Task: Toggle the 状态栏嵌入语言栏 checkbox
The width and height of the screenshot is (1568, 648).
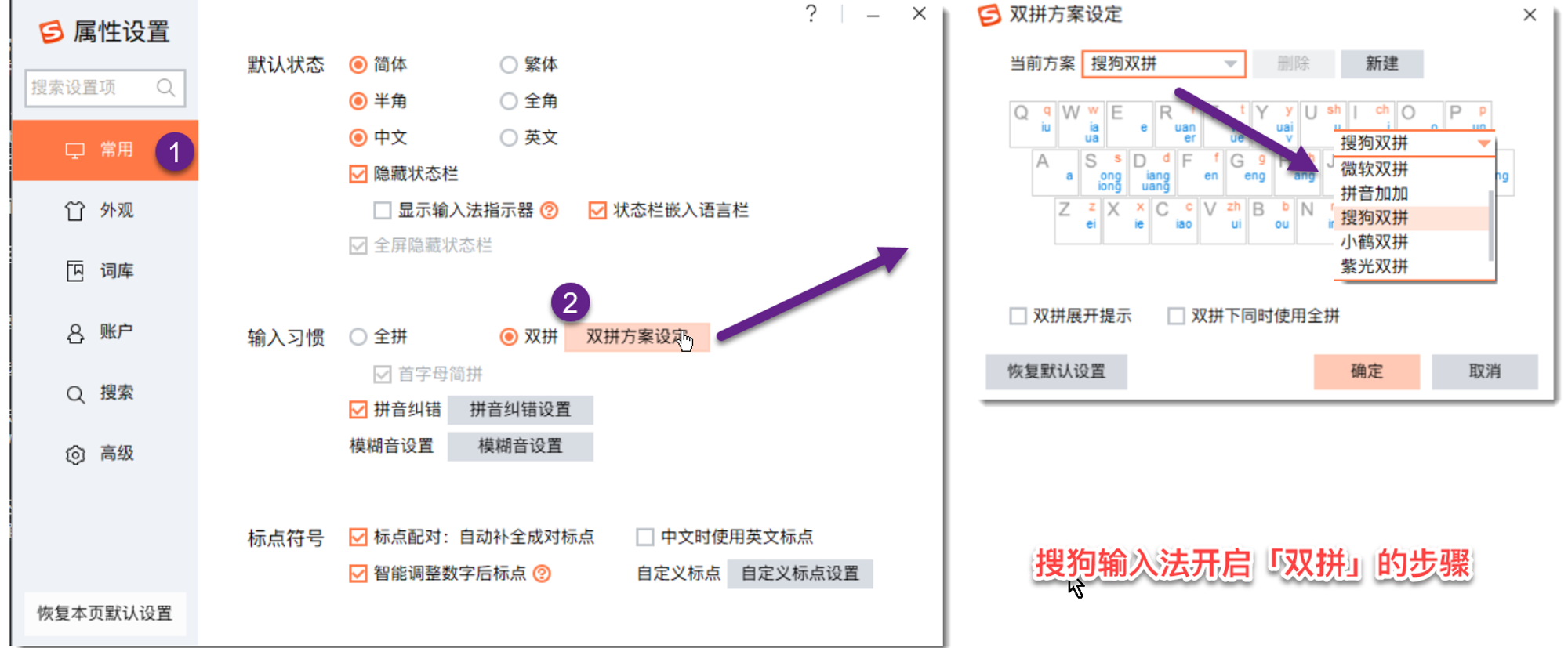Action: [597, 210]
